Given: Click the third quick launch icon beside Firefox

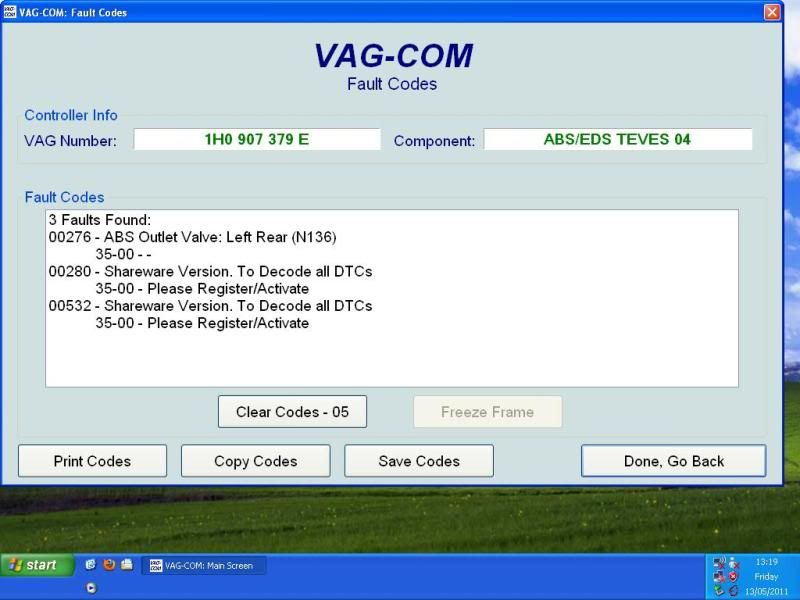Looking at the screenshot, I should pos(127,564).
